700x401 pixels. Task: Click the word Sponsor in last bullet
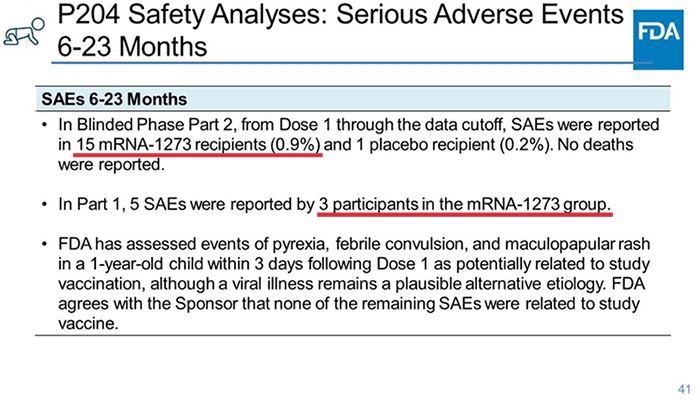[x=206, y=304]
